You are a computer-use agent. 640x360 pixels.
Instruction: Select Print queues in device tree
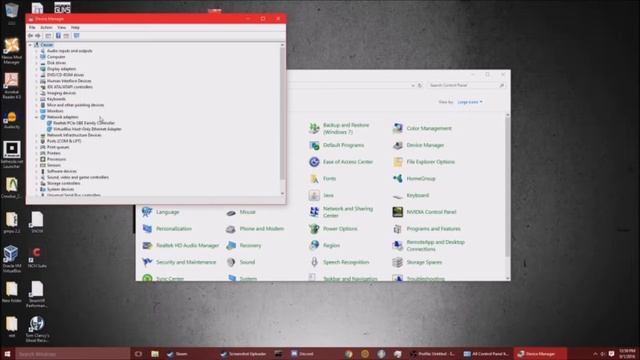point(58,147)
